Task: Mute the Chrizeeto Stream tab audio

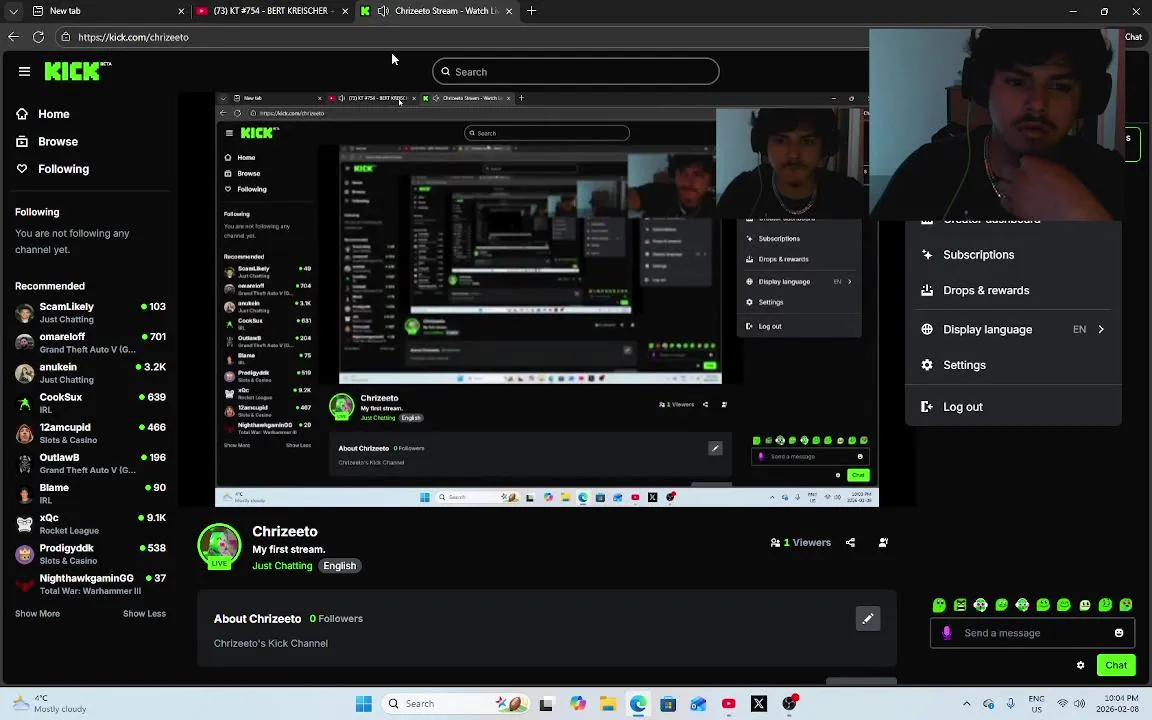Action: point(383,11)
